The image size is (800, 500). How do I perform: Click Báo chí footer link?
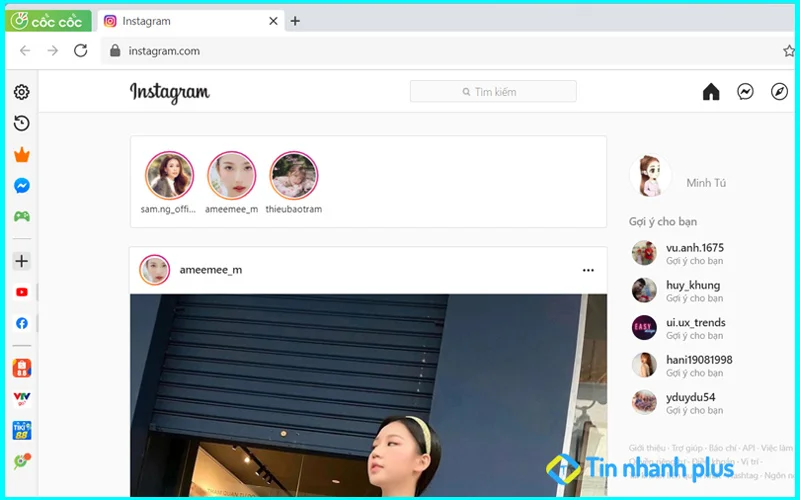[722, 448]
